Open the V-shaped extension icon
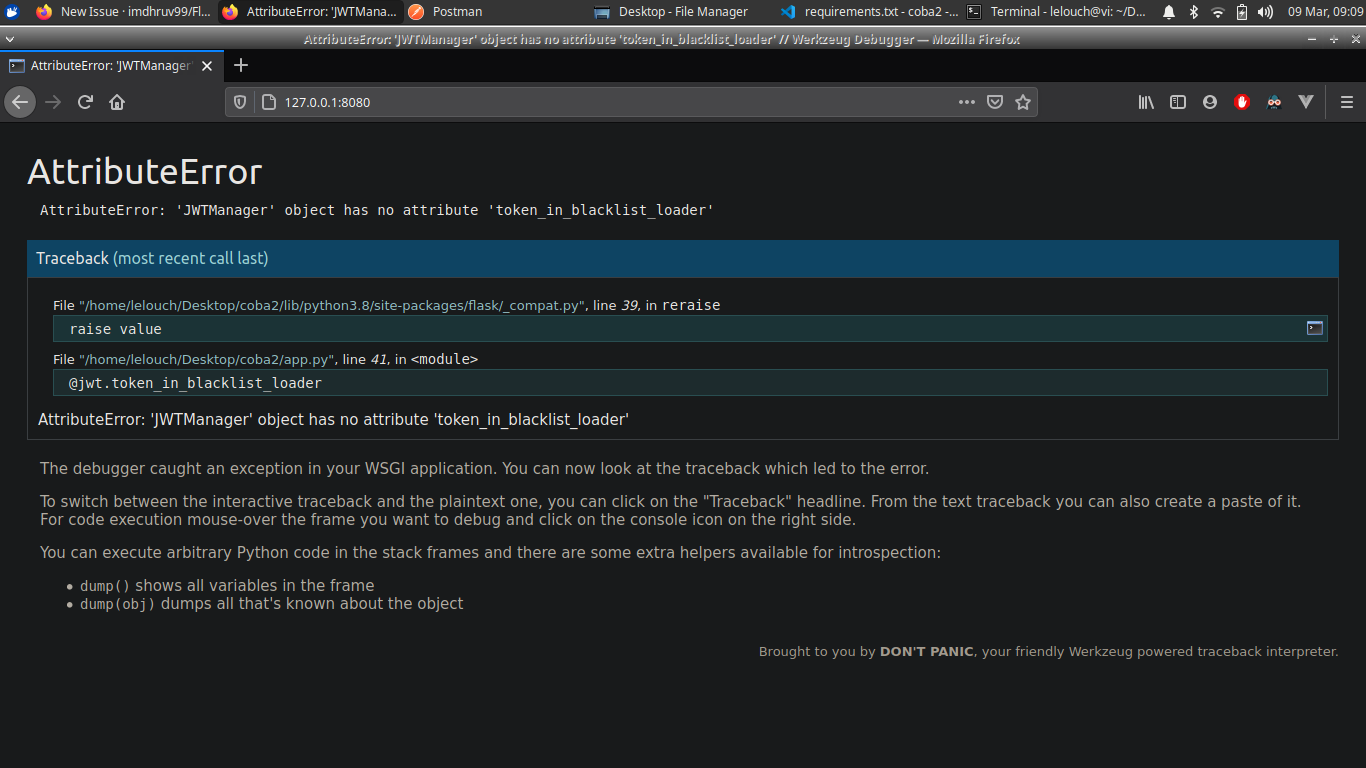This screenshot has height=768, width=1366. [x=1306, y=101]
